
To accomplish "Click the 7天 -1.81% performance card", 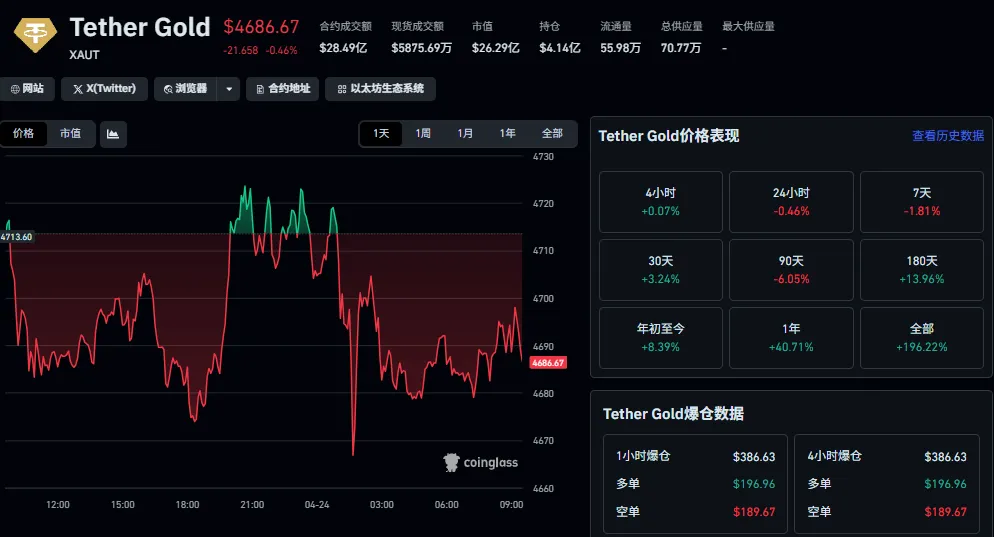I will pos(922,202).
